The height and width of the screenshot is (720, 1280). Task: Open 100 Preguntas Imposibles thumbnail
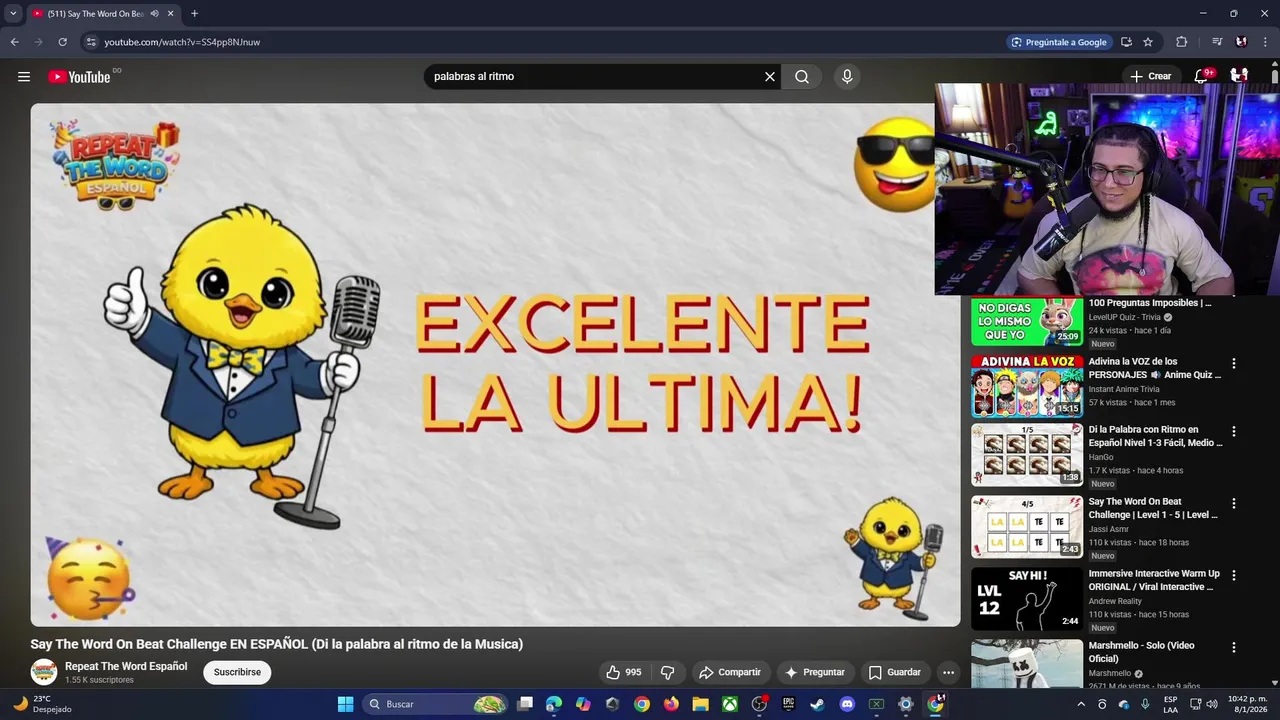[x=1027, y=321]
